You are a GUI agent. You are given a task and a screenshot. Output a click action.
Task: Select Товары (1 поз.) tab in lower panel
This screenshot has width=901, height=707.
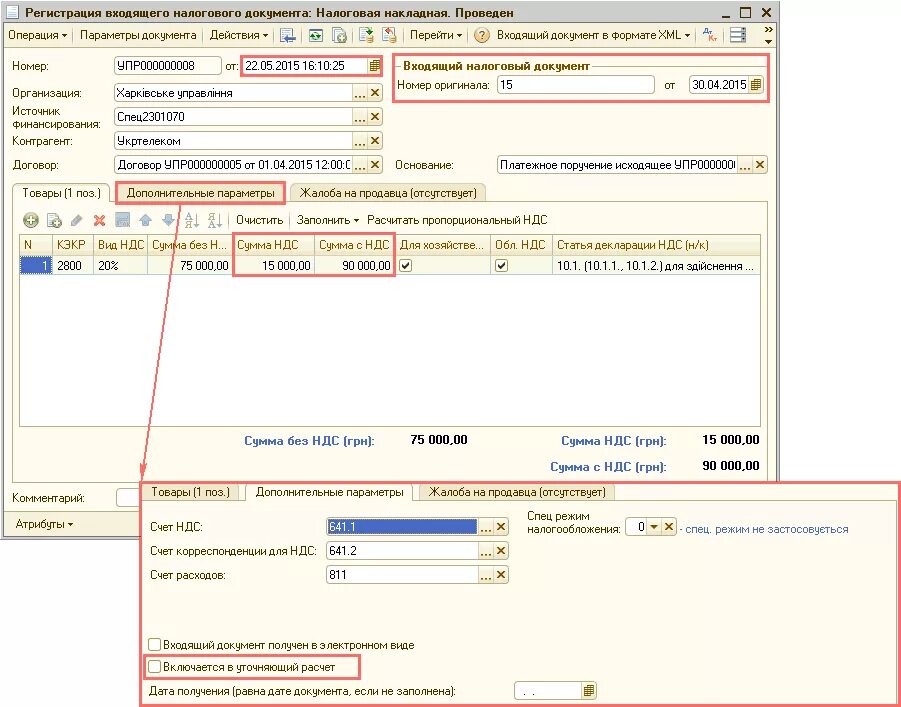coord(190,492)
